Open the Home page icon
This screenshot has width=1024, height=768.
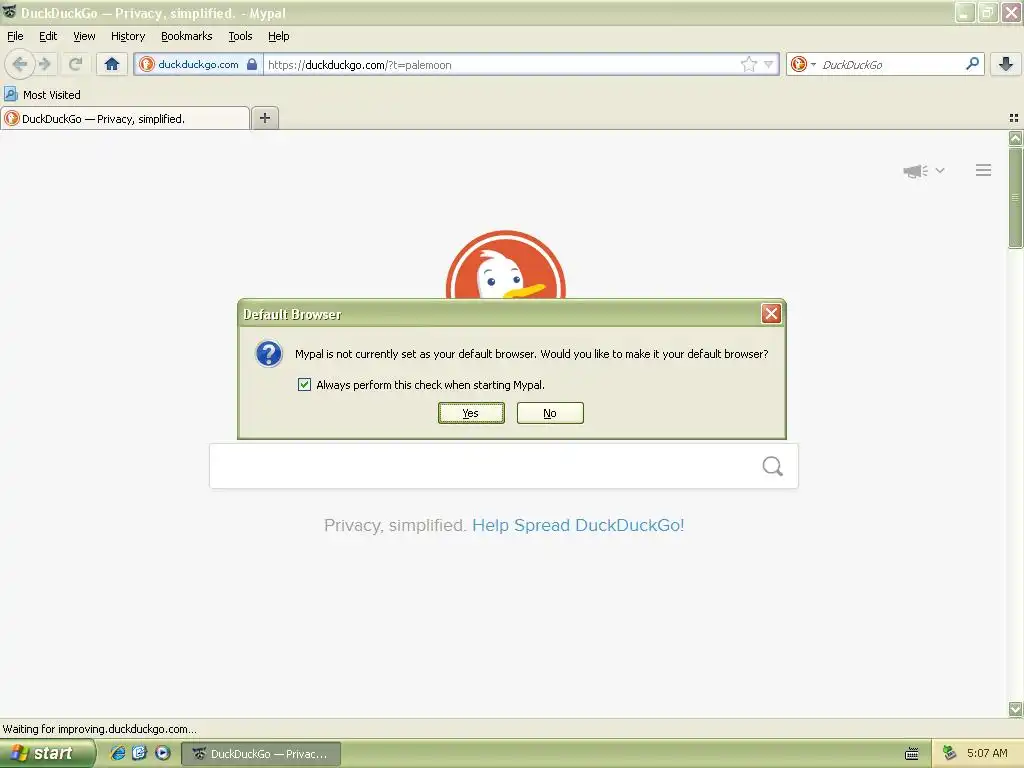point(112,64)
